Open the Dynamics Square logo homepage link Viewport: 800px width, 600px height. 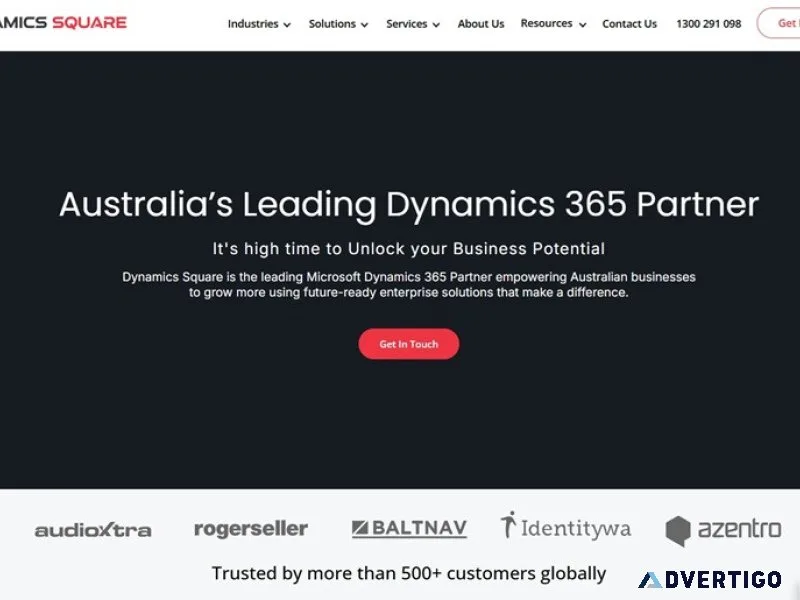[x=63, y=23]
